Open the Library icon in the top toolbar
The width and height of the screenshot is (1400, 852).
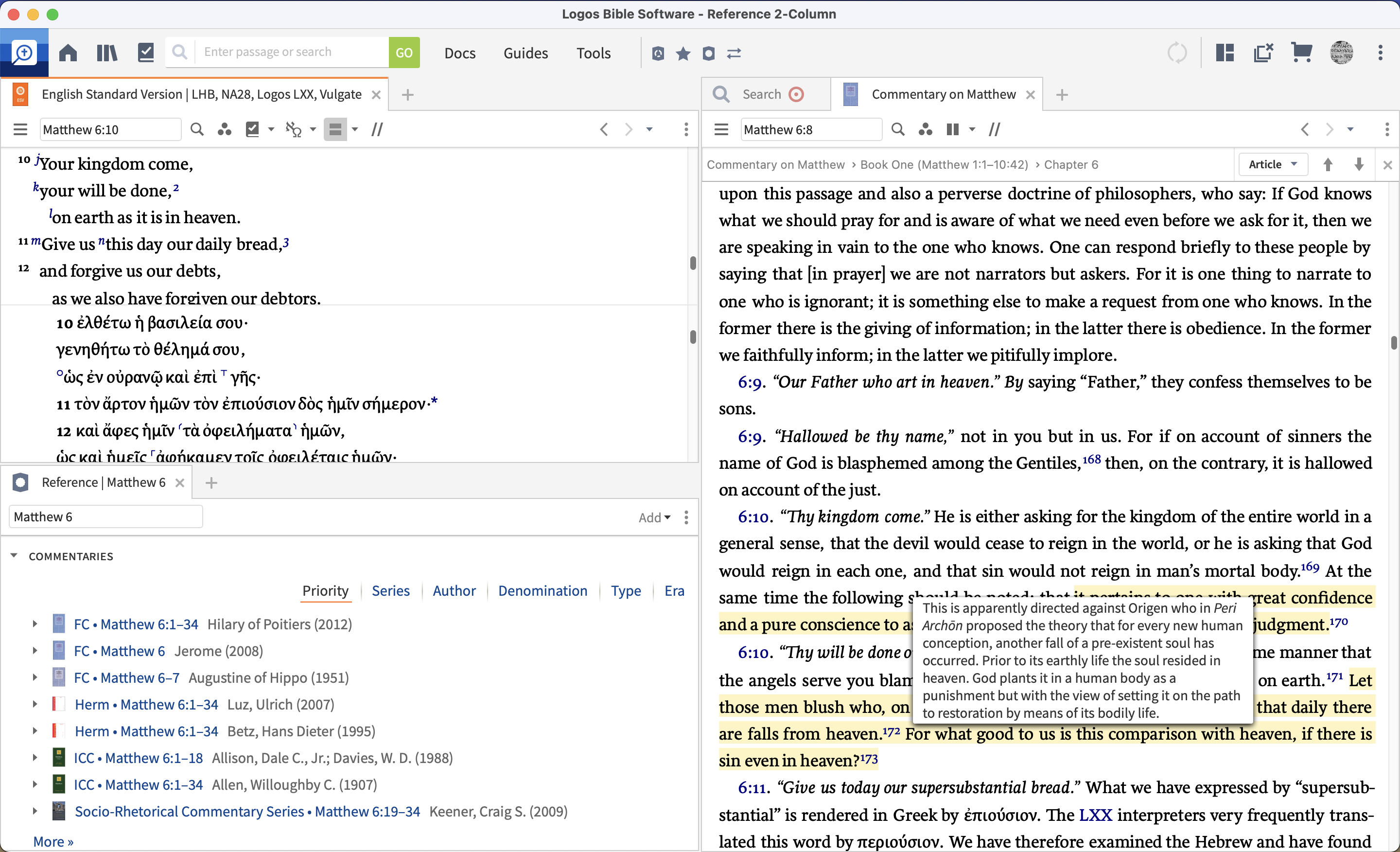(x=107, y=53)
